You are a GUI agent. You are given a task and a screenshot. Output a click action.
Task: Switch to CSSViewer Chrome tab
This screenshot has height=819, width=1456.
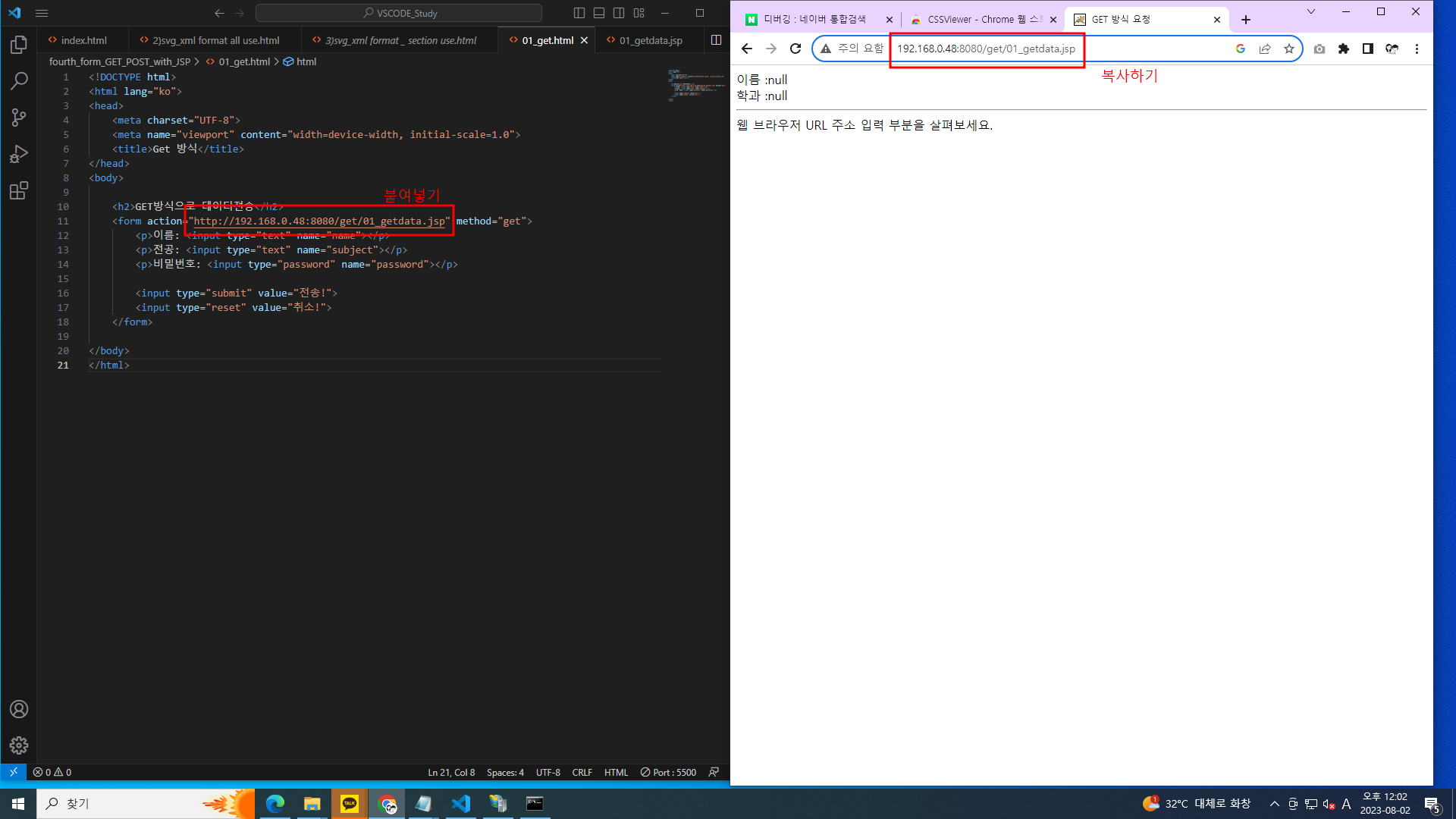click(x=976, y=20)
